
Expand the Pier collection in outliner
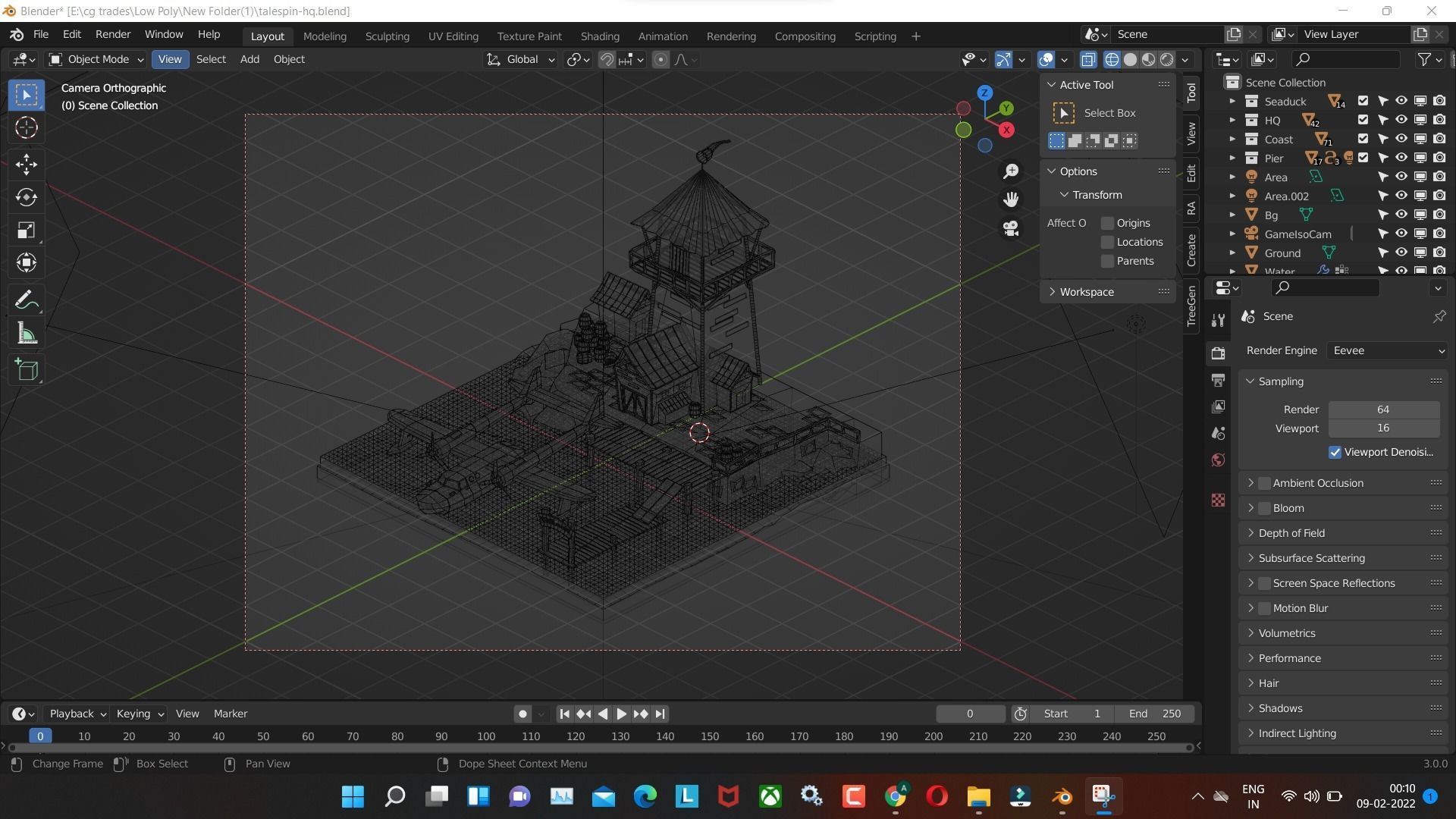[x=1232, y=158]
